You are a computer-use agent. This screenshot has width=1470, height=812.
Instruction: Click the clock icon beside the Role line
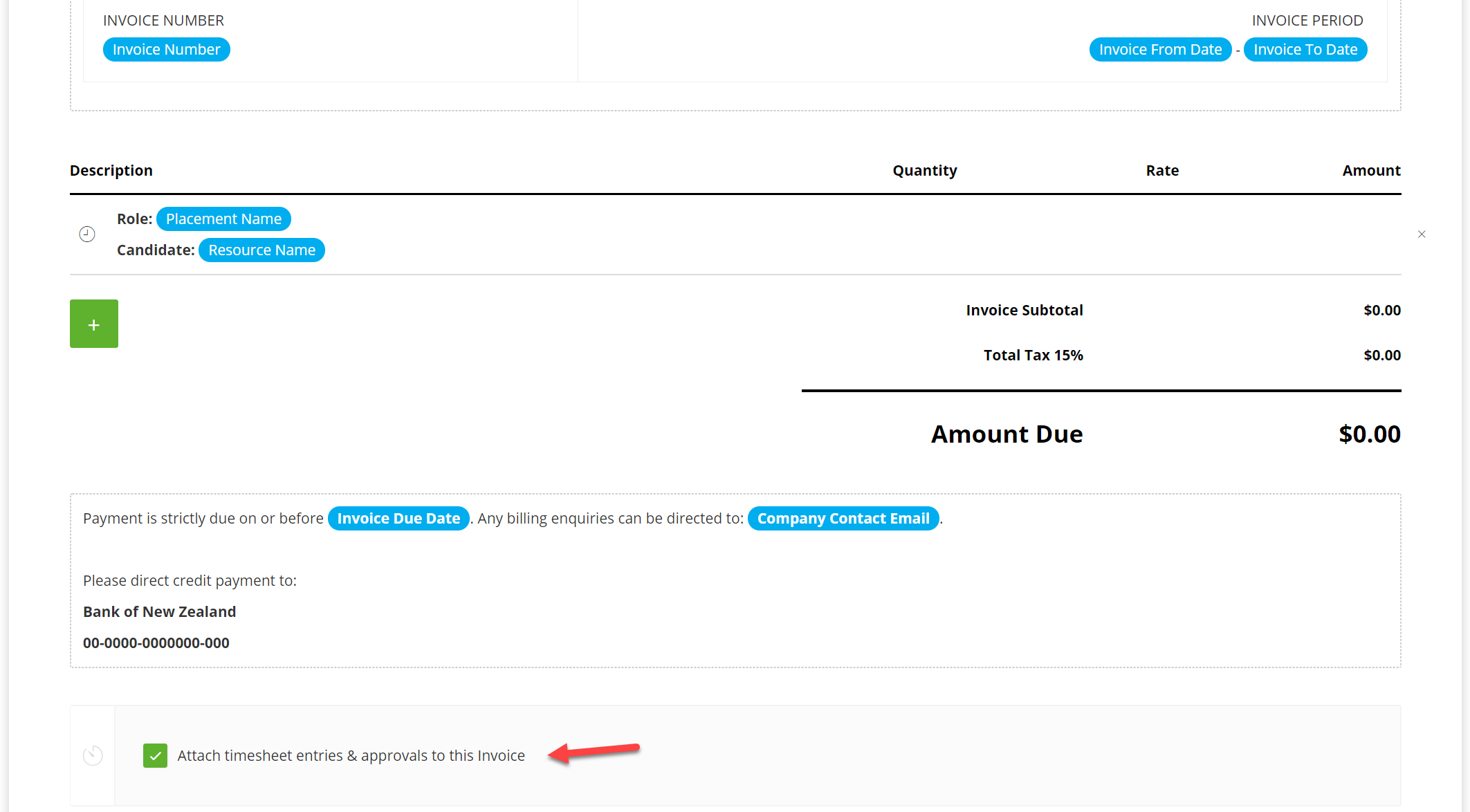87,234
